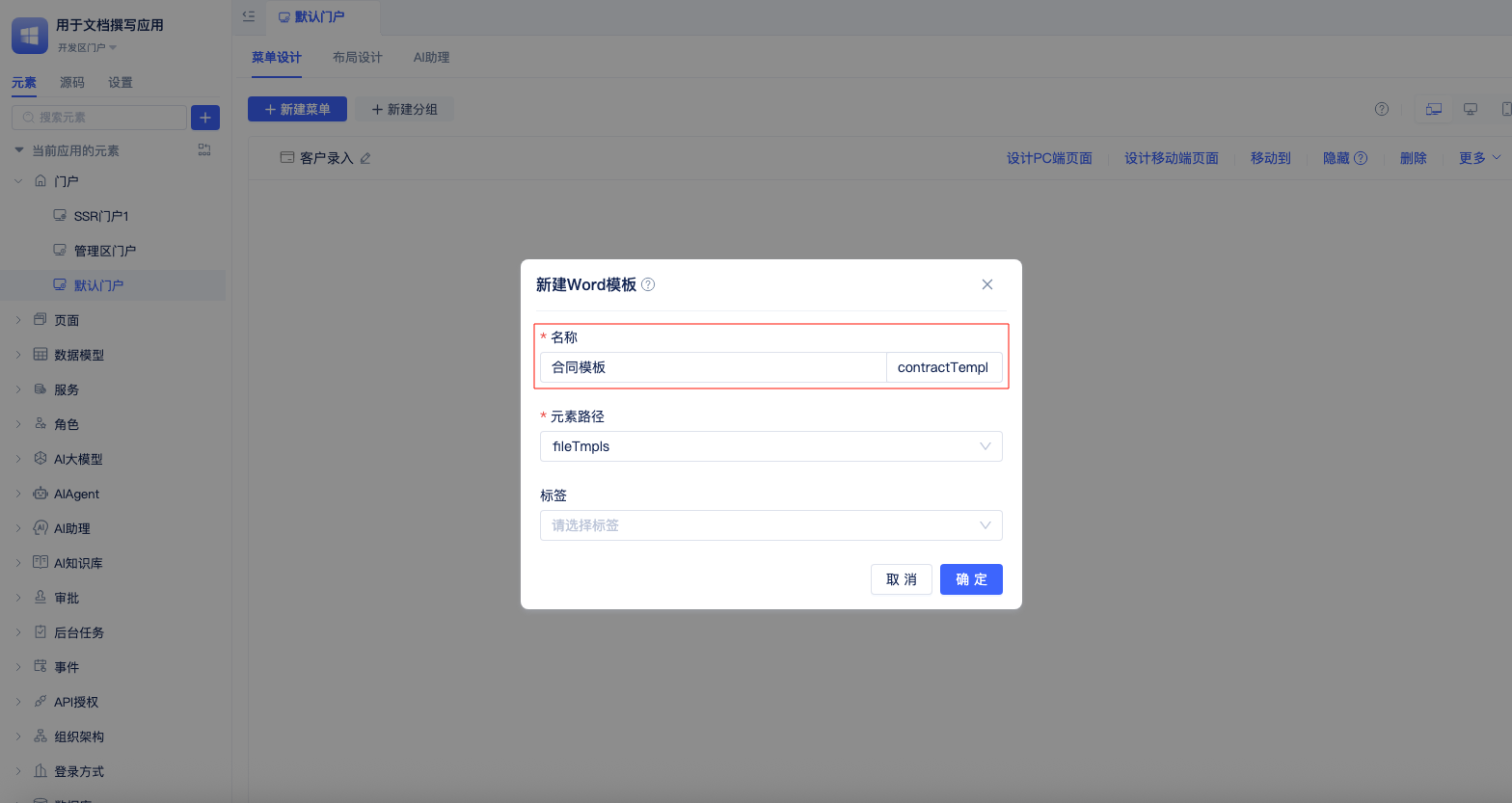Click the edit pencil next to 客户录入
The height and width of the screenshot is (803, 1512).
365,158
